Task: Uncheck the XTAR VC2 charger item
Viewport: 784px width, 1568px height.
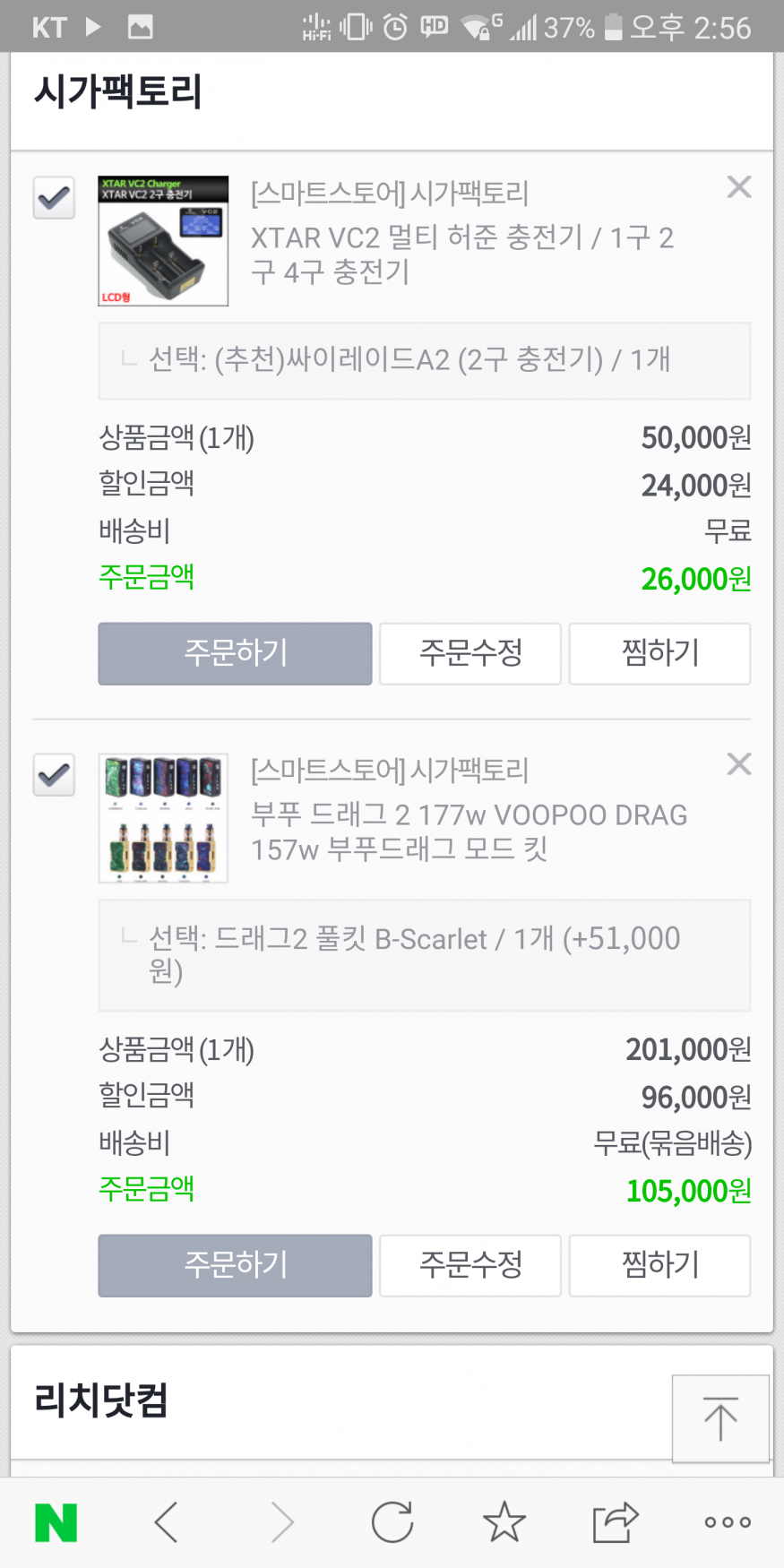Action: (54, 197)
